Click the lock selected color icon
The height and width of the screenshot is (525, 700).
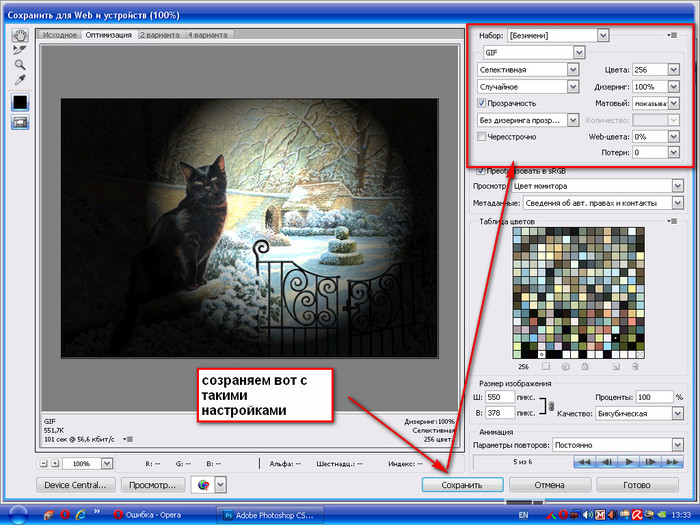585,367
